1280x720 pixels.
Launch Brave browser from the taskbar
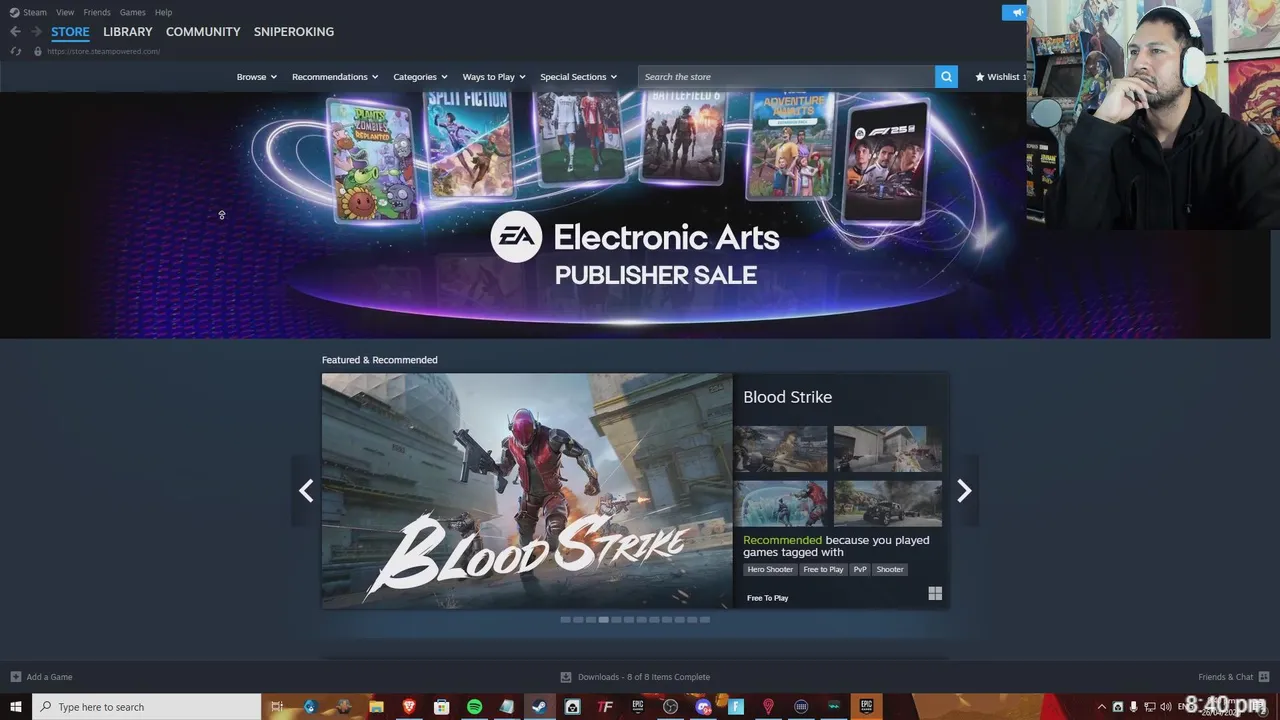coord(409,707)
